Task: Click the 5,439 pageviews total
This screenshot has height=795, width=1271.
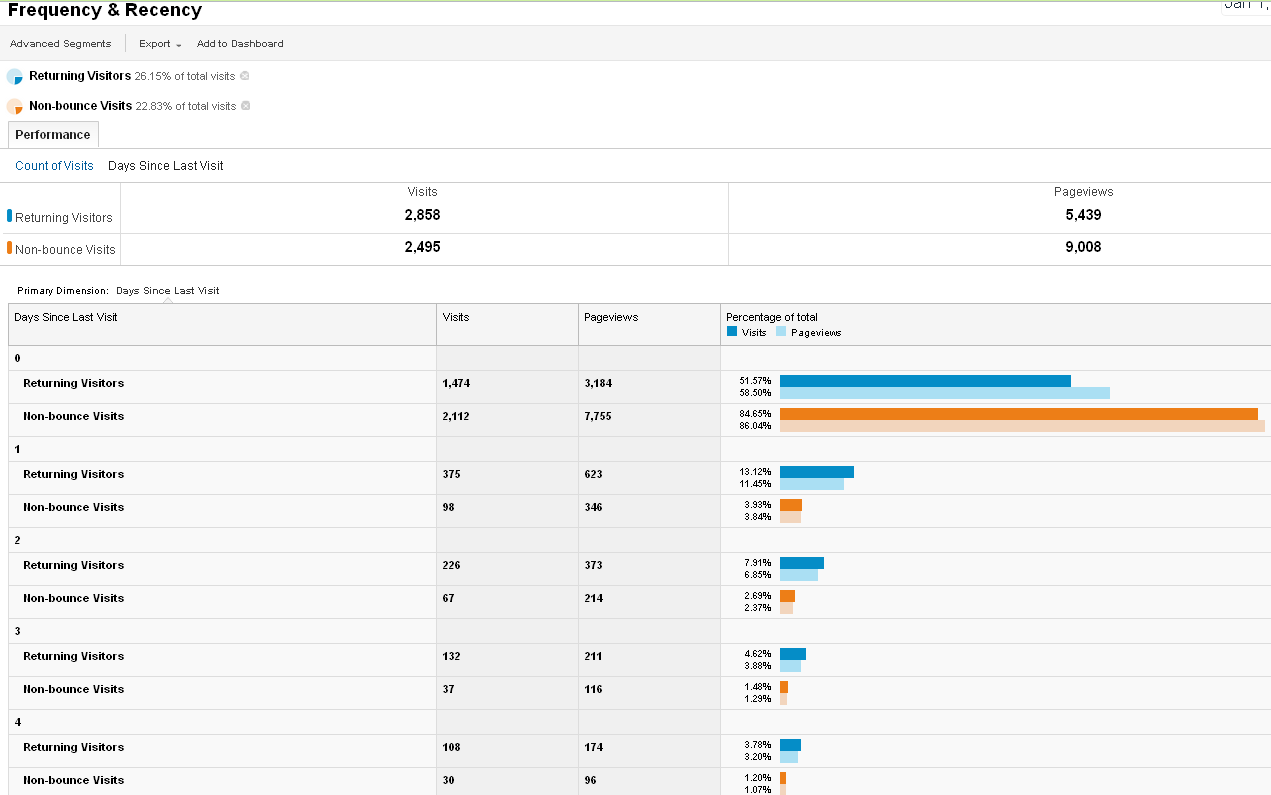Action: (1083, 215)
